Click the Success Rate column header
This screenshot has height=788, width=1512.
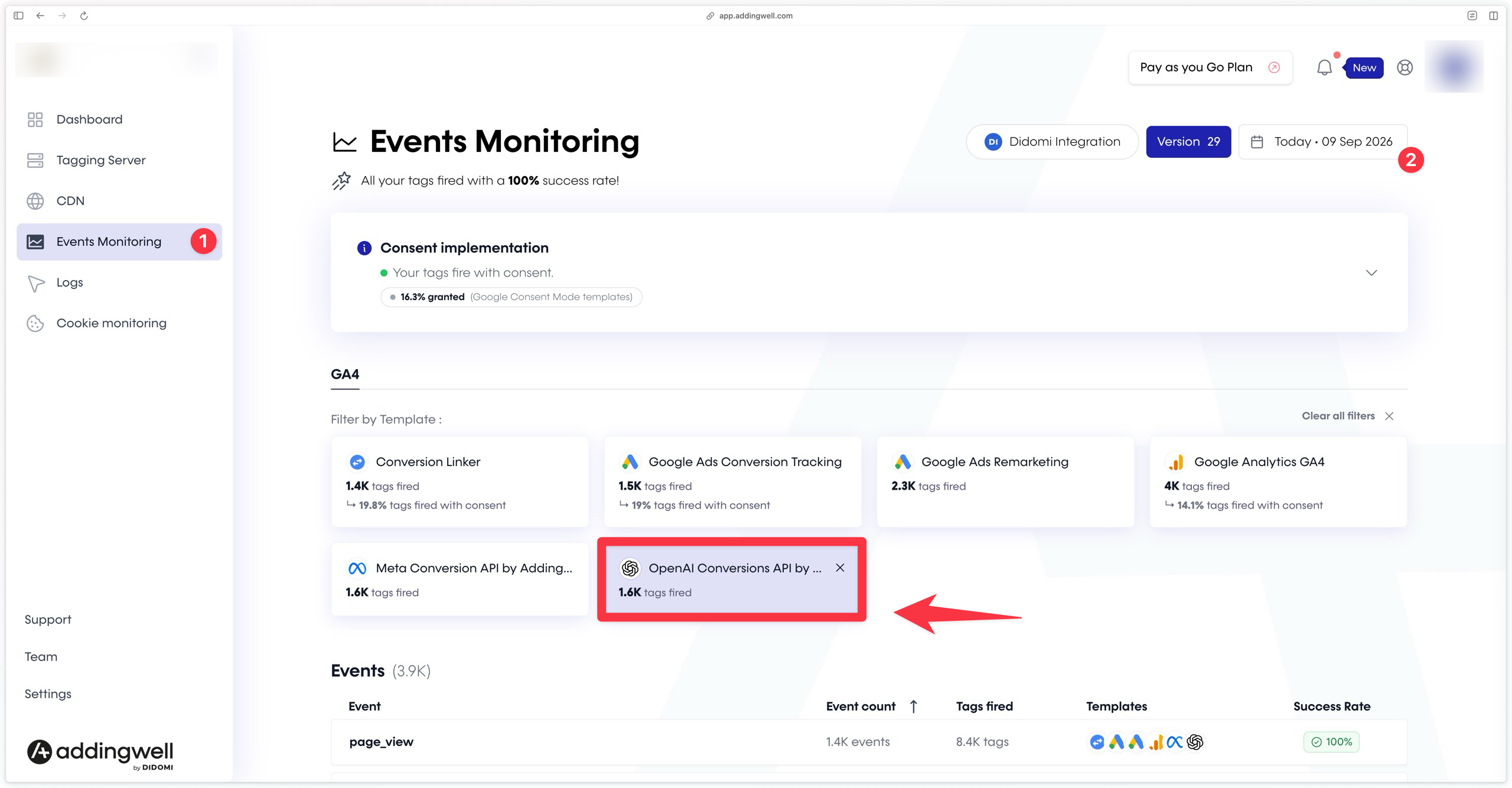coord(1332,706)
